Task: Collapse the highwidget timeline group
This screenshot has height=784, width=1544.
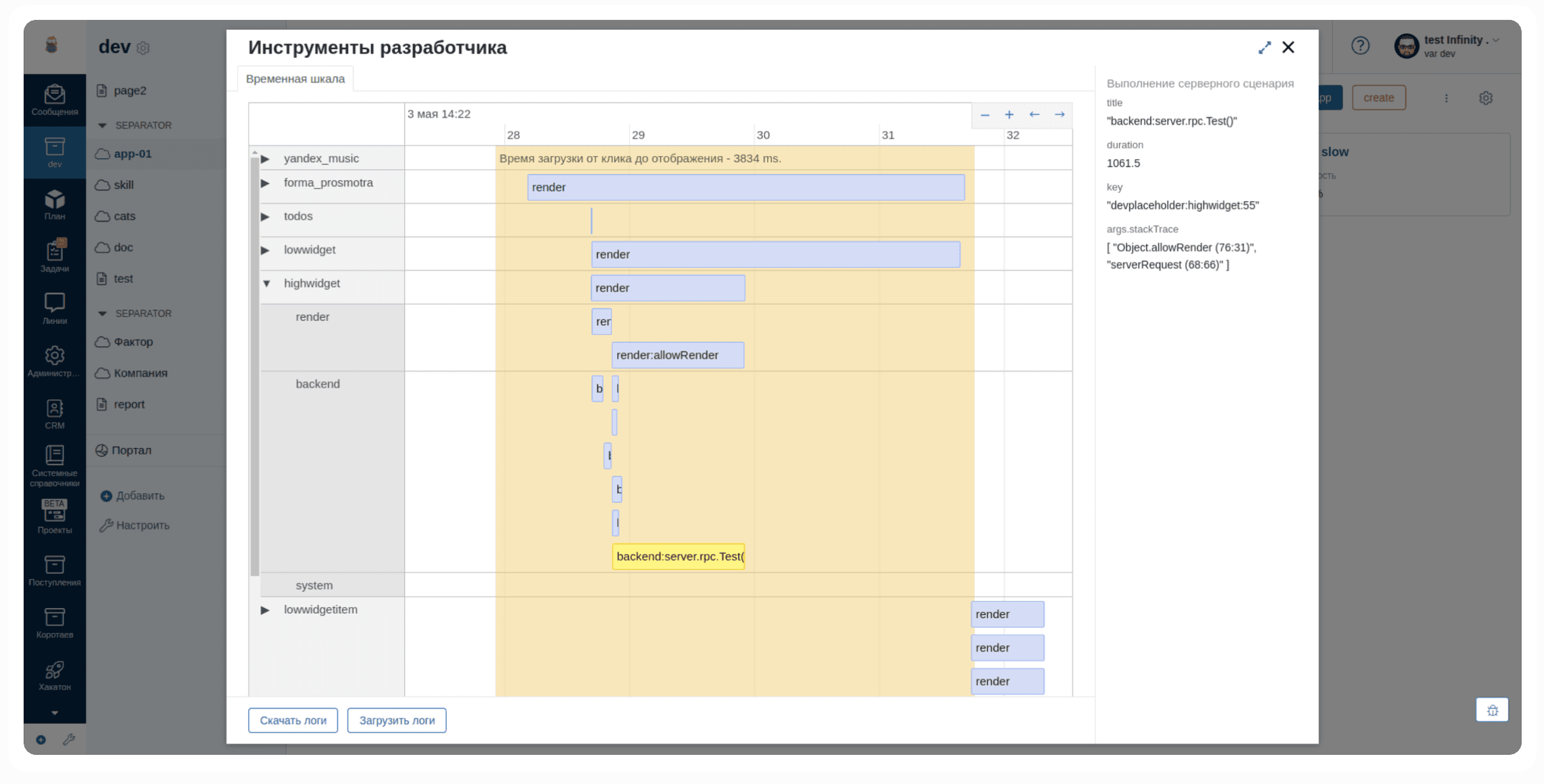Action: pos(266,284)
